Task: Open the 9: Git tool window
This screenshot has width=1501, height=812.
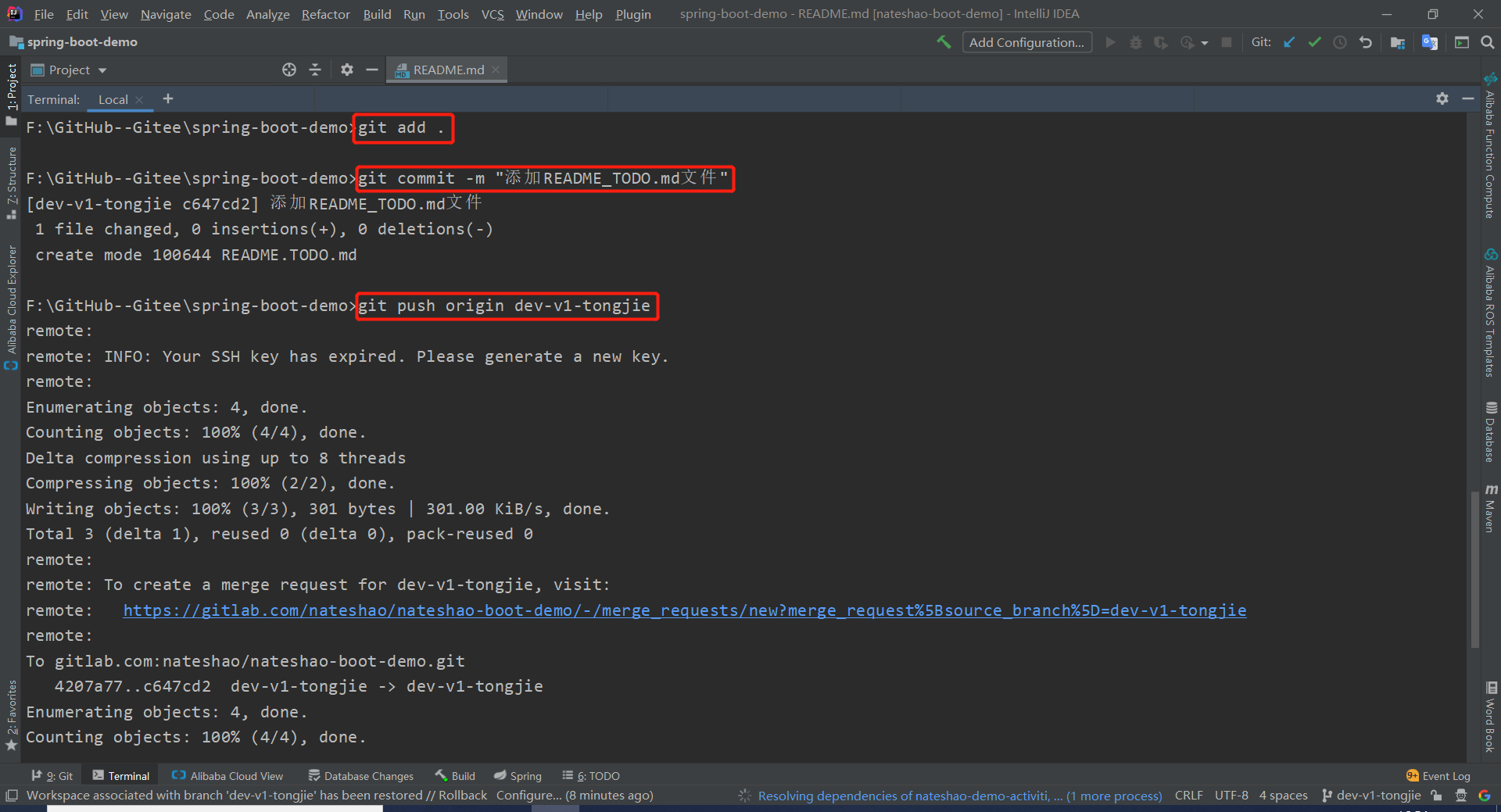Action: pos(52,775)
